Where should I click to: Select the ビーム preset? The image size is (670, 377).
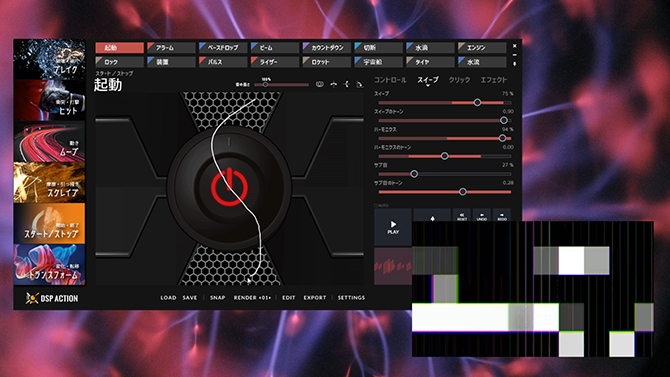point(275,47)
